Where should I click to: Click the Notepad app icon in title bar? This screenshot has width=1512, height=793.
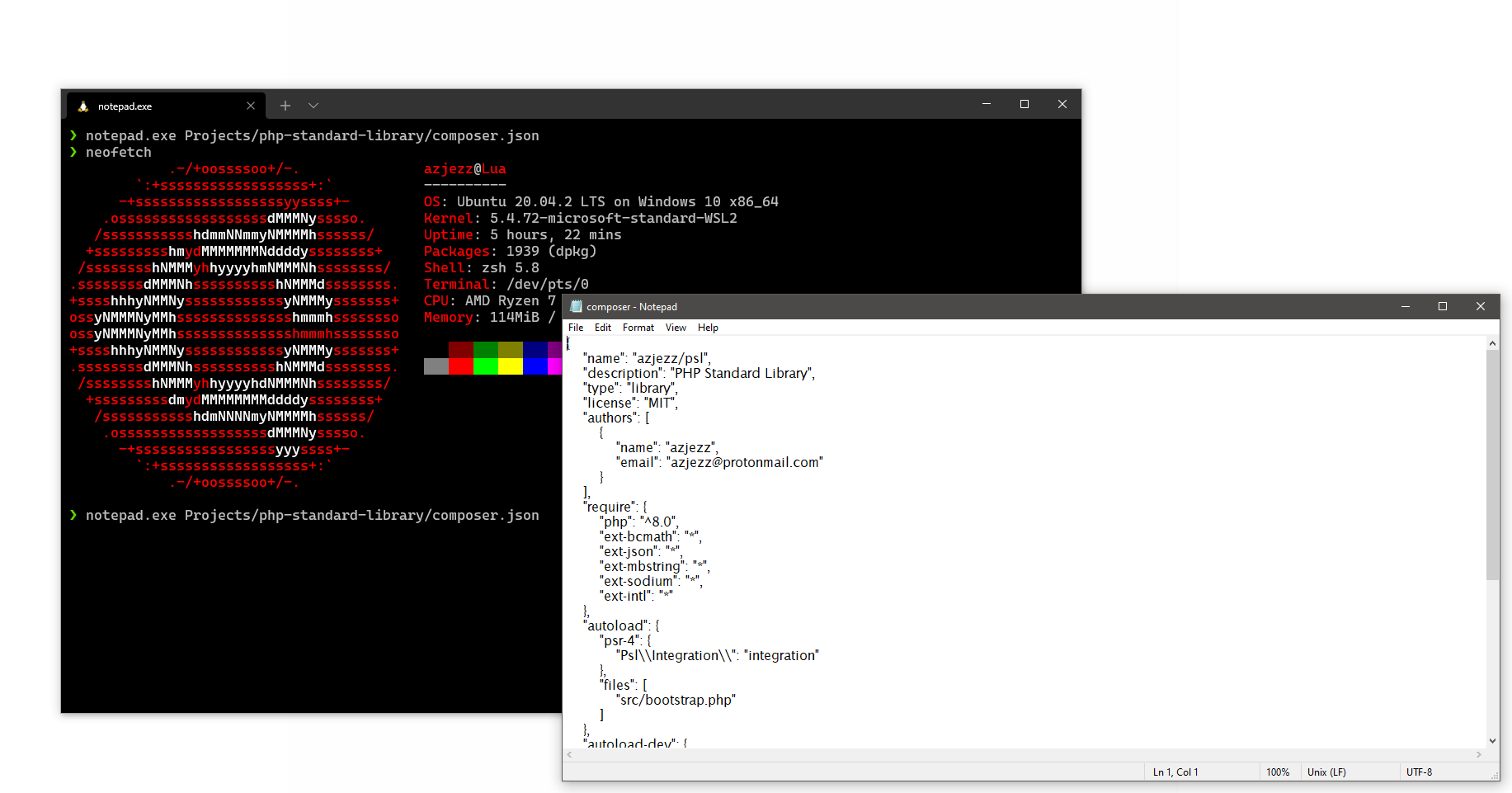click(x=577, y=306)
